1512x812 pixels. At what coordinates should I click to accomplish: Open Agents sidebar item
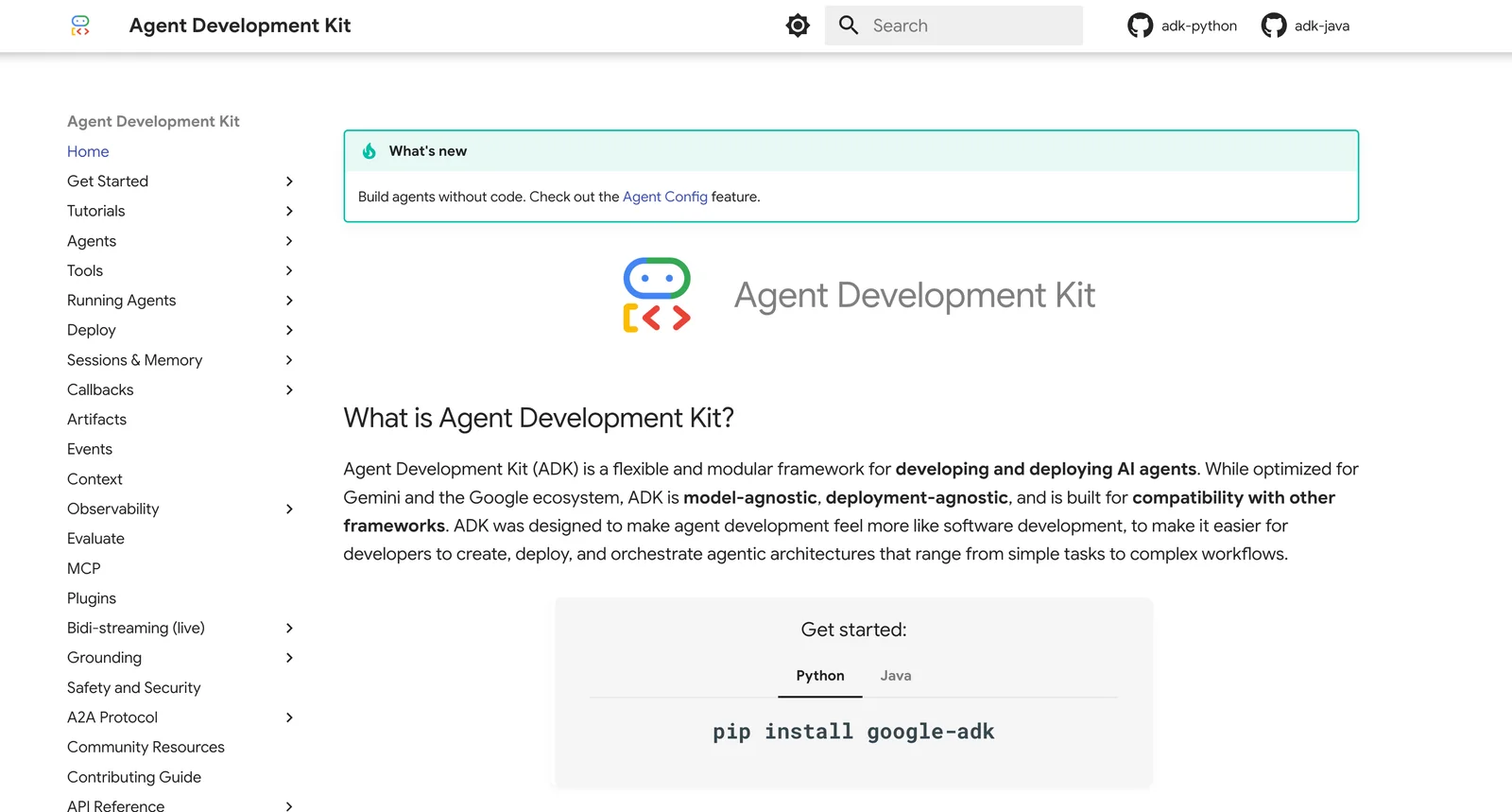pyautogui.click(x=92, y=241)
